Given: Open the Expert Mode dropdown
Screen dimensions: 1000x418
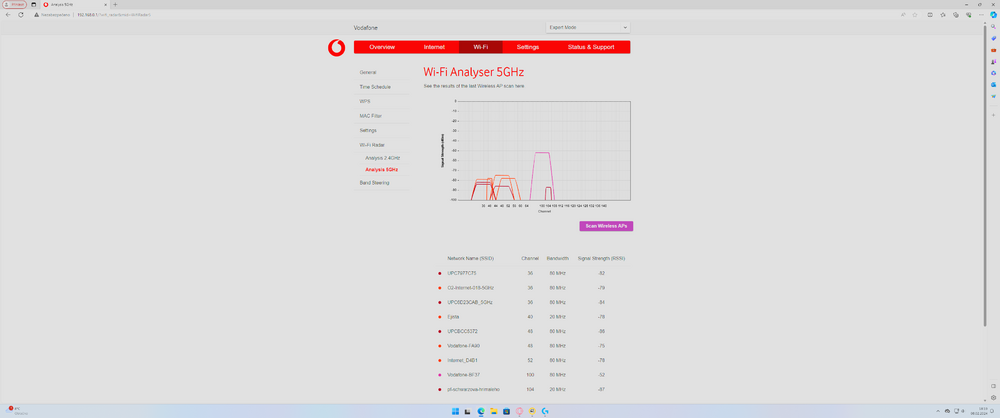Looking at the screenshot, I should pos(587,27).
